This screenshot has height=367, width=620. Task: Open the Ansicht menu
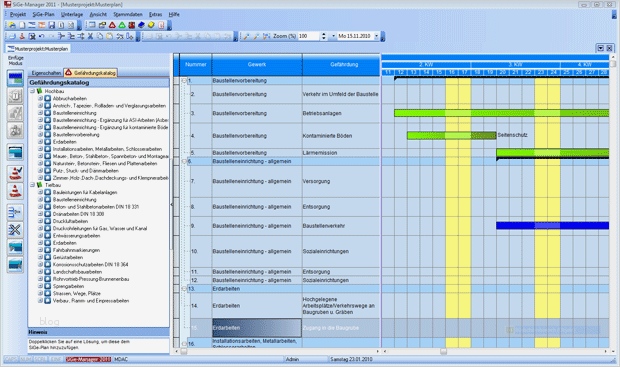(98, 14)
